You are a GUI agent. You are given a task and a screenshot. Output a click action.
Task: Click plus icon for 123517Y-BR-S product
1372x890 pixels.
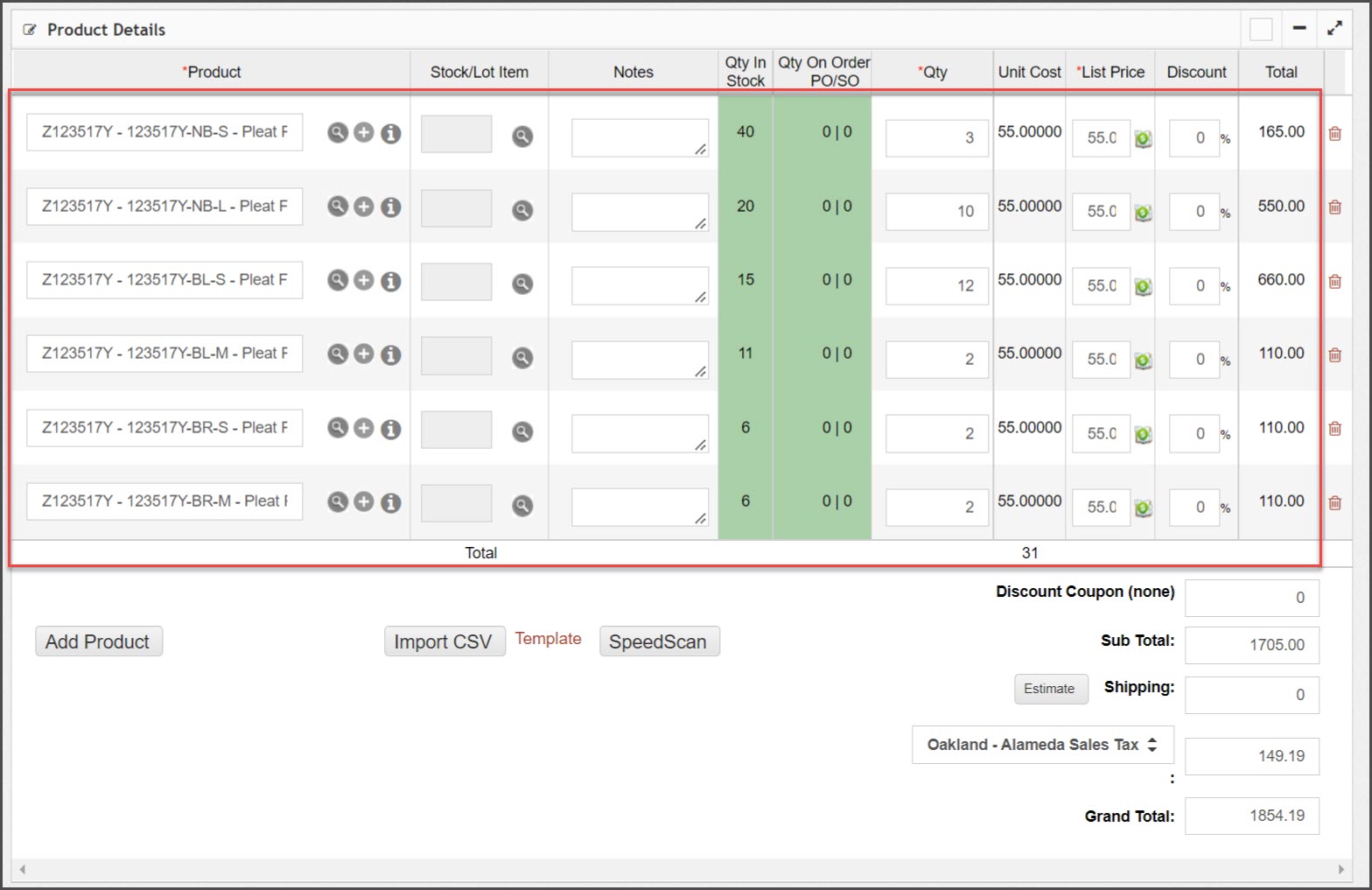point(364,427)
